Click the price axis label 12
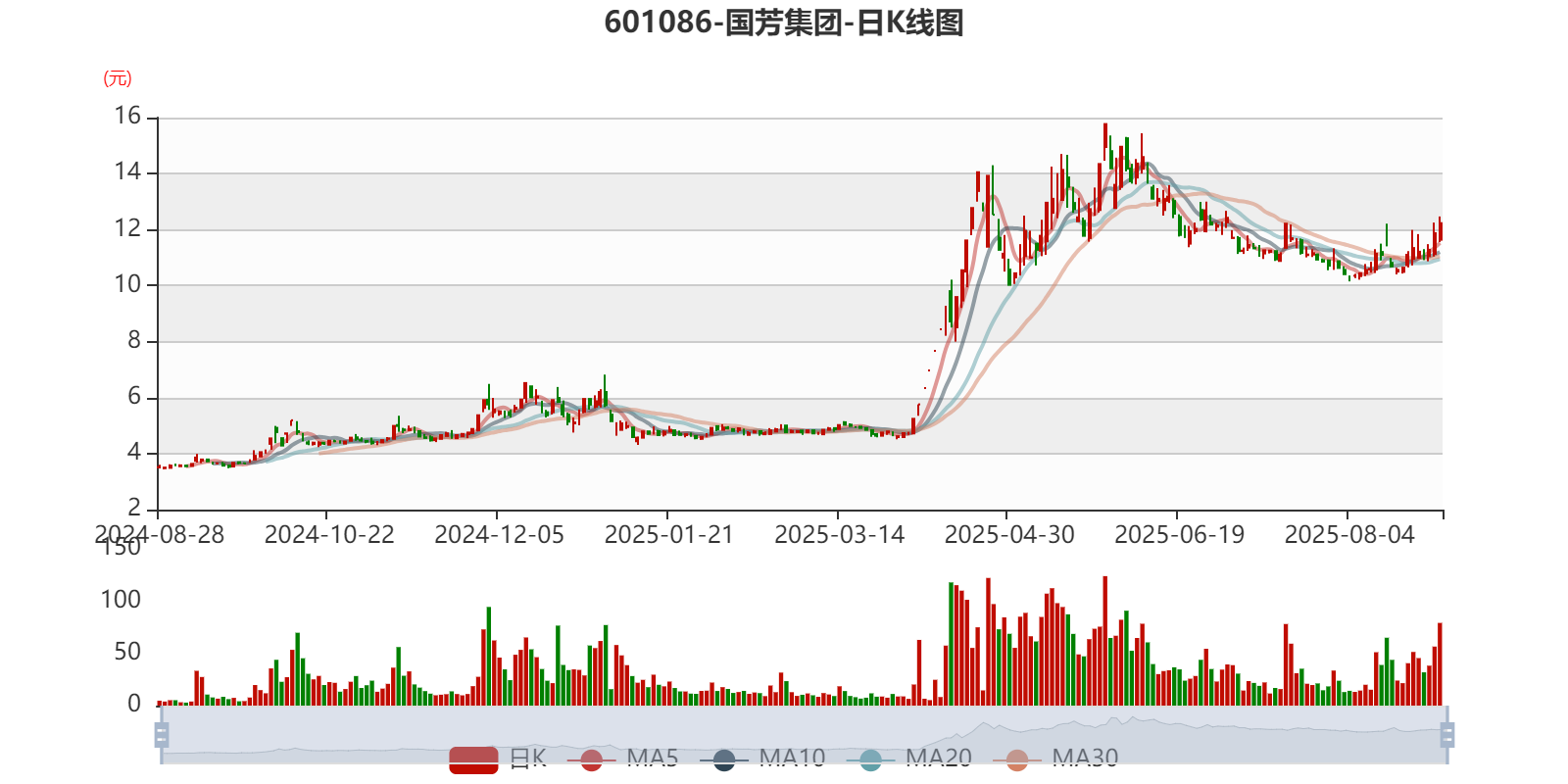The height and width of the screenshot is (784, 1568). coord(127,229)
